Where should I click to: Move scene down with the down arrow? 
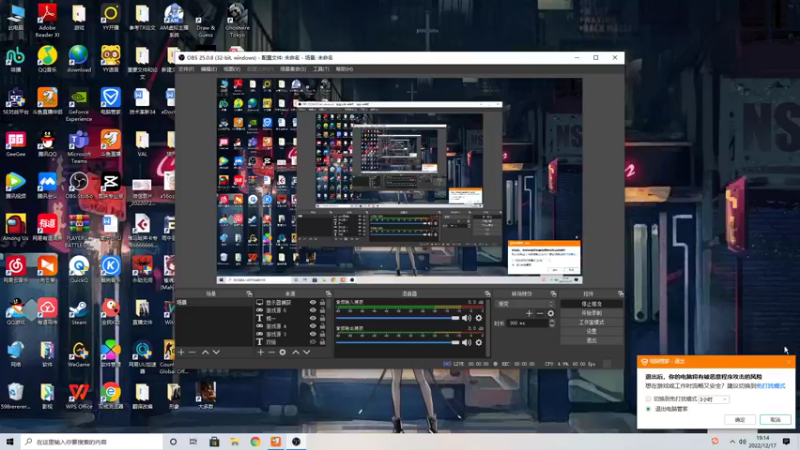217,352
